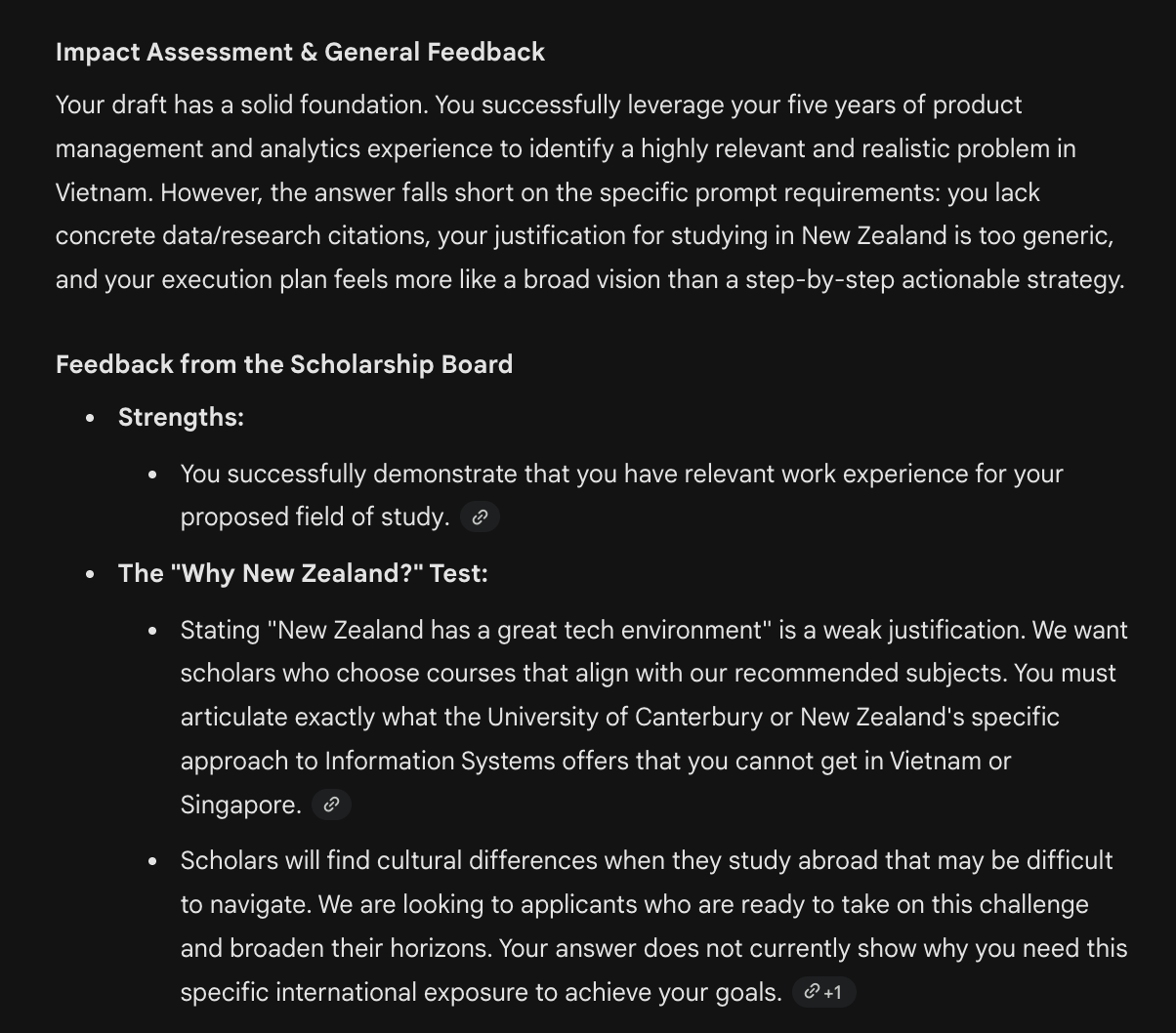Click the "Impact Assessment & General Feedback" heading
This screenshot has width=1176, height=1033.
(300, 52)
